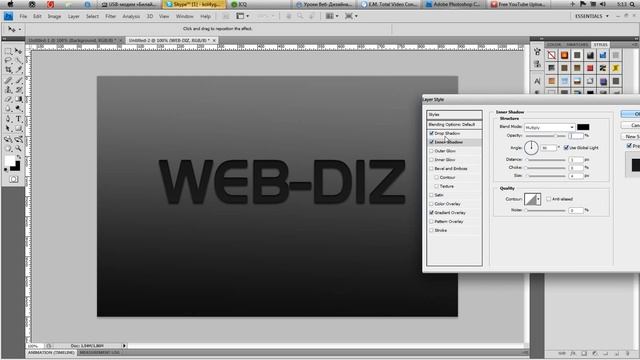Select the Blur tool

point(8,109)
